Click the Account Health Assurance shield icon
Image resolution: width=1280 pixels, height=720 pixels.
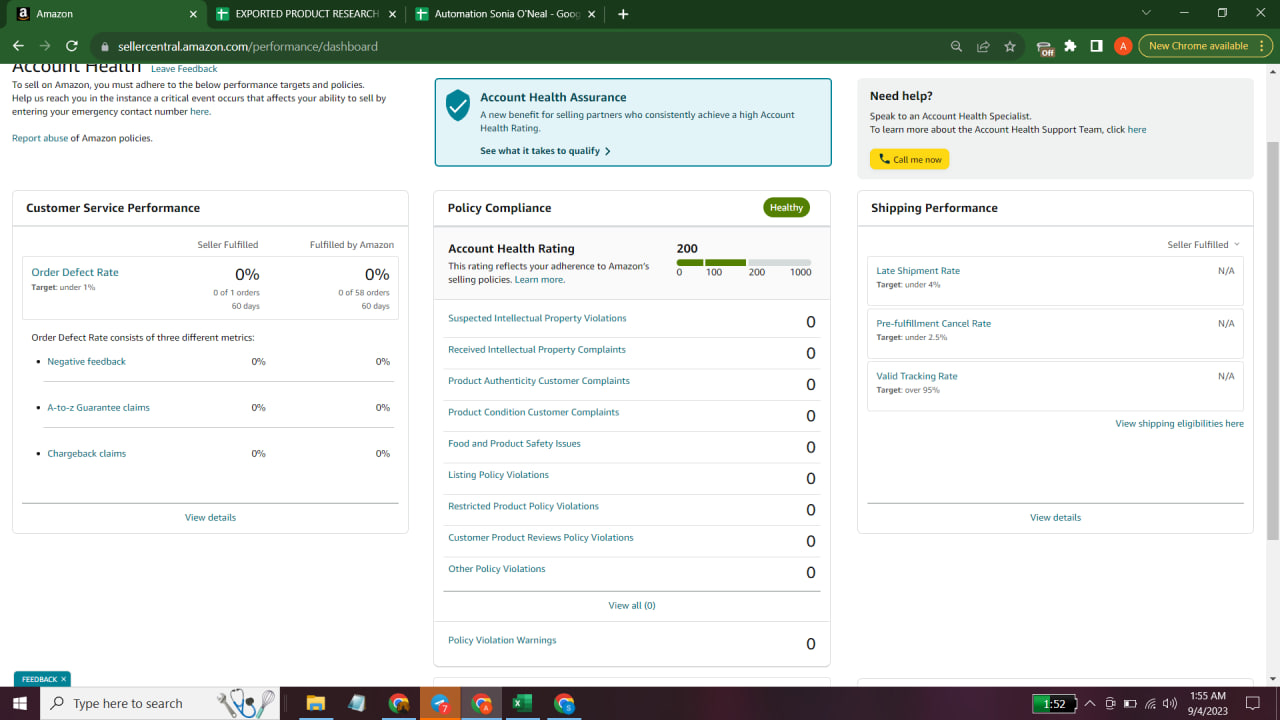pyautogui.click(x=458, y=104)
